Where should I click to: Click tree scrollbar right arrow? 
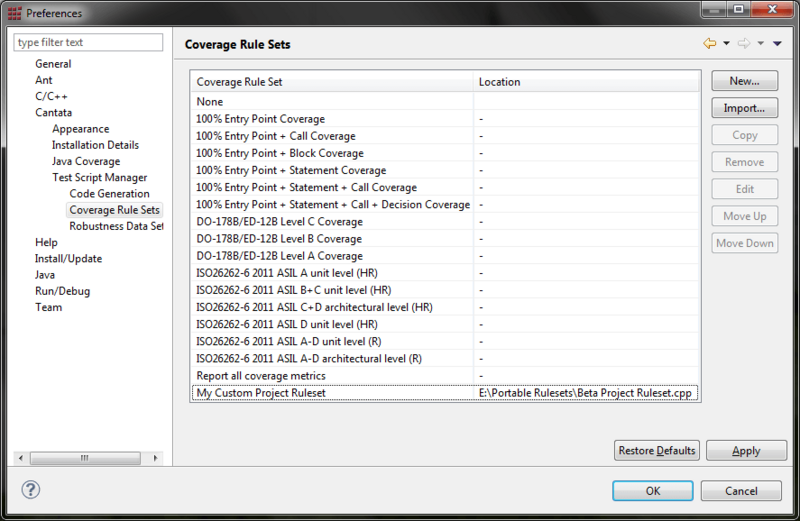(x=155, y=458)
